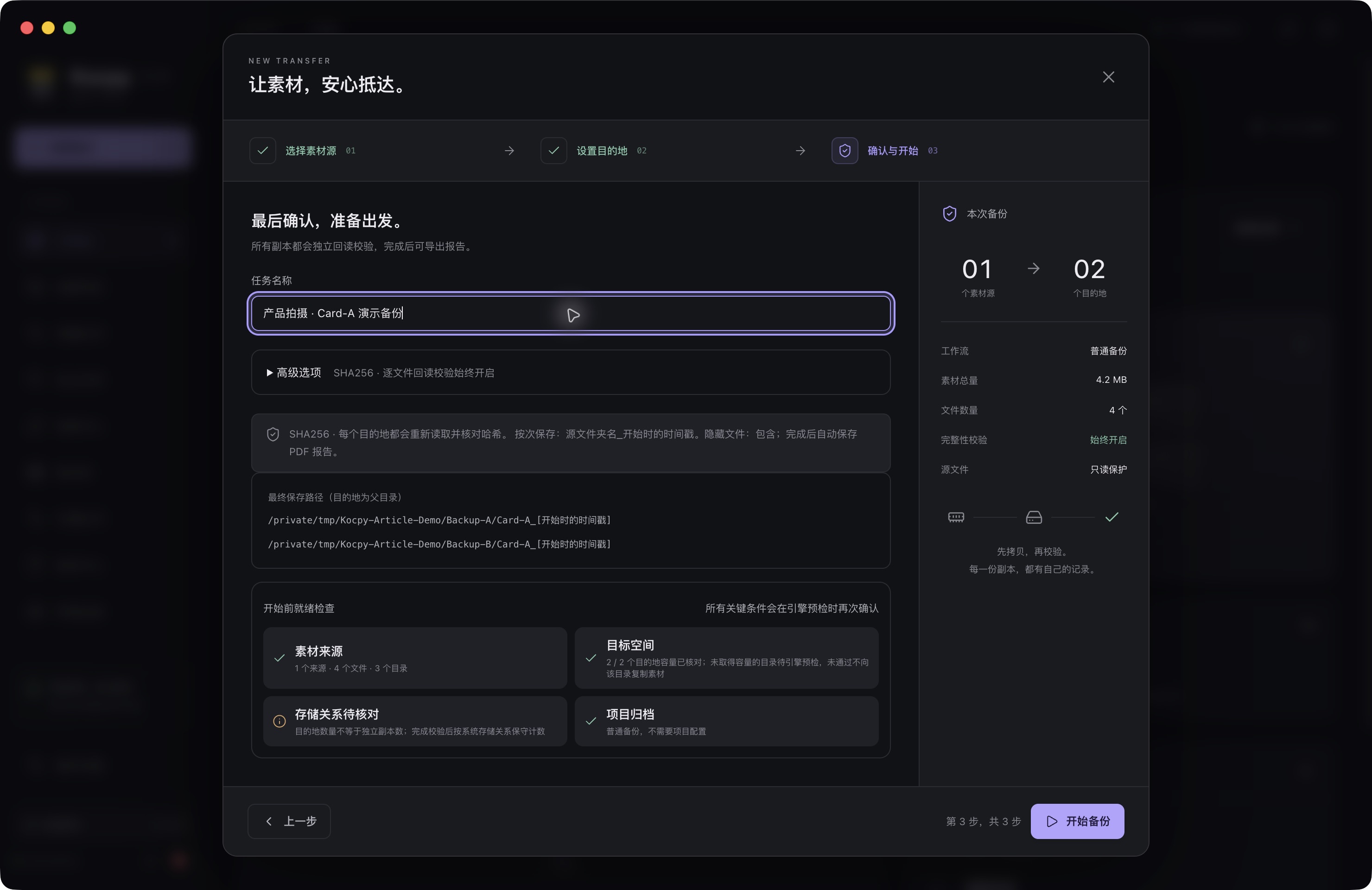This screenshot has width=1372, height=890.
Task: Click the 第 3 步，共 3 步 label
Action: [x=983, y=821]
